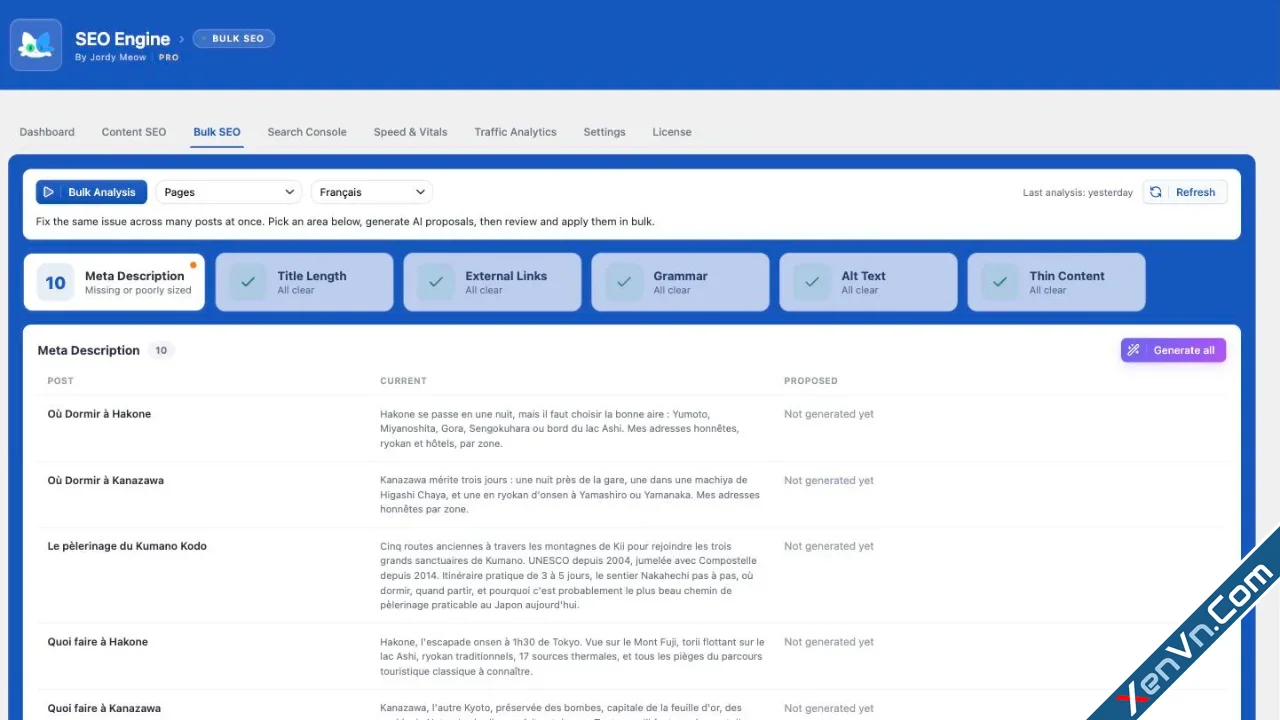Viewport: 1280px width, 720px height.
Task: Switch to the Dashboard tab
Action: pos(47,132)
